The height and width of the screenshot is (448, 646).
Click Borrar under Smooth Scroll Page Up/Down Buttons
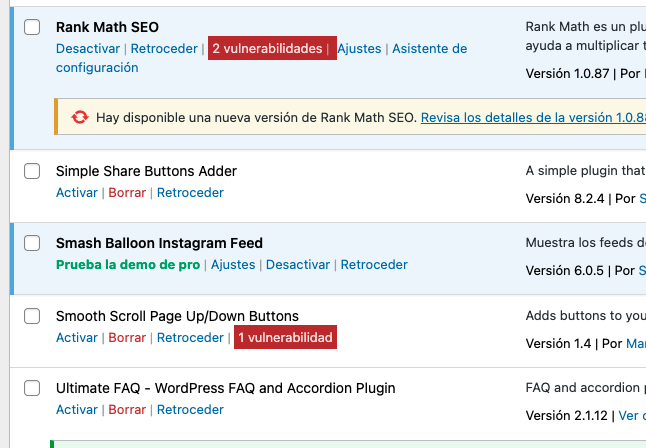(x=127, y=338)
